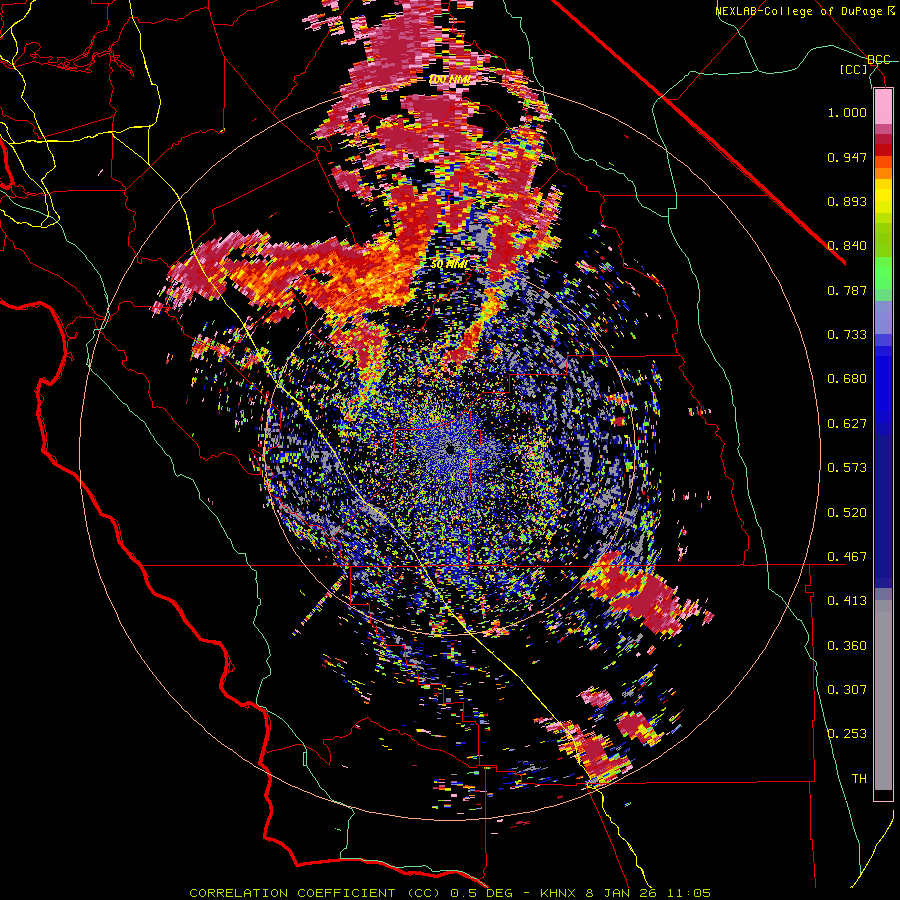Click the 0.787 scale value

(847, 290)
